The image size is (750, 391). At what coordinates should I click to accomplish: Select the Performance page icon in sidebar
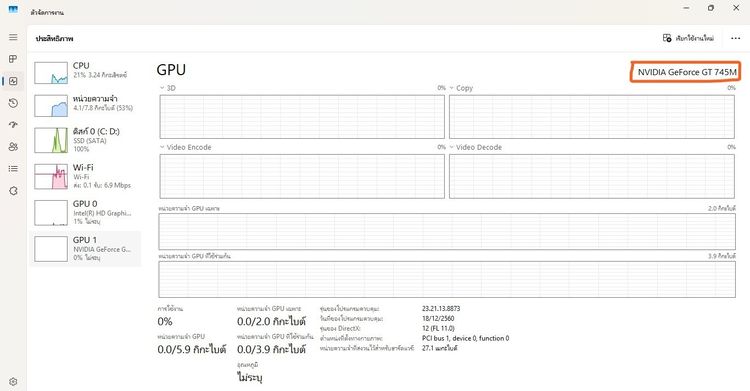13,81
